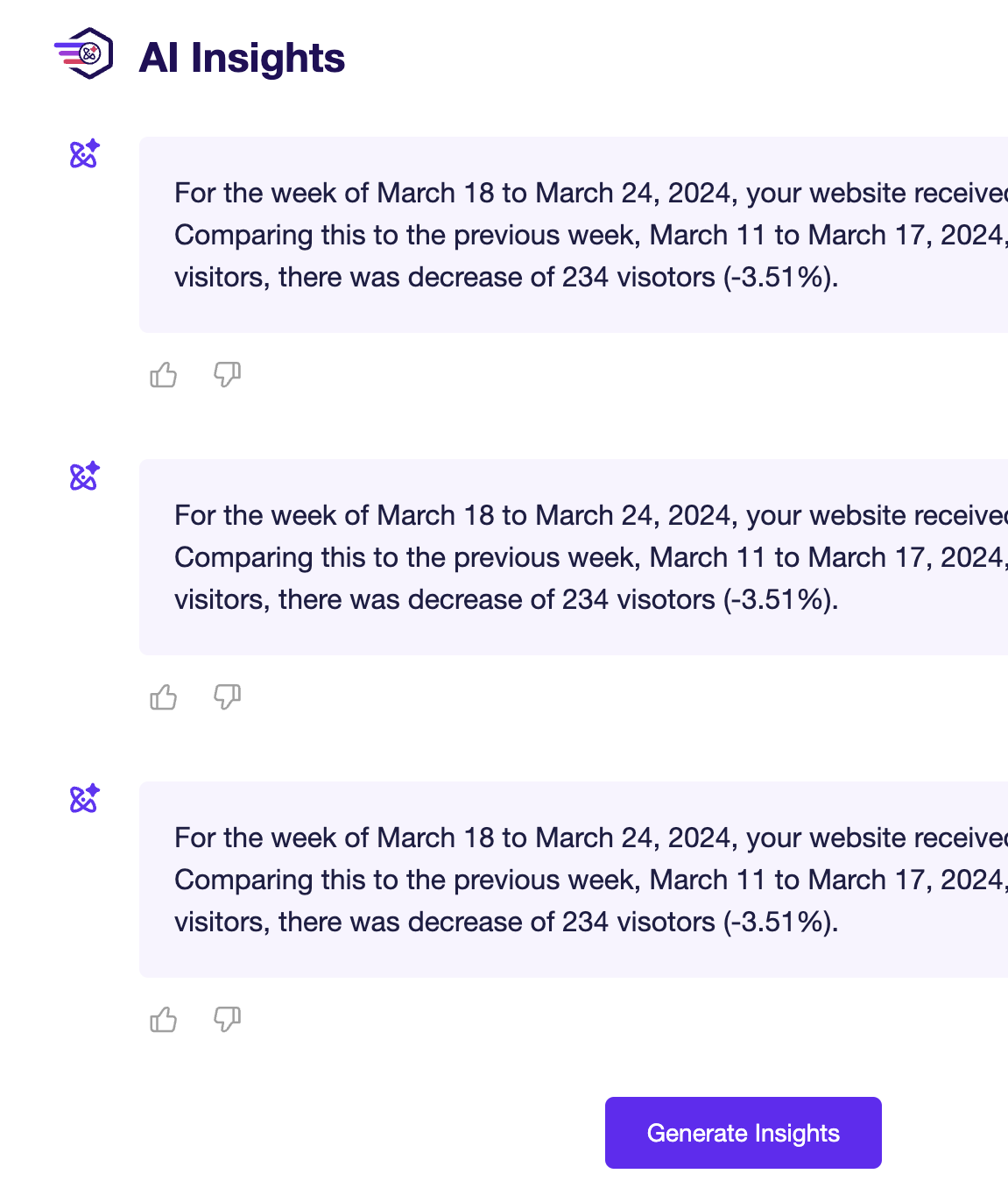Like the first insight with thumbs up
Viewport: 1008px width, 1195px height.
(x=164, y=375)
